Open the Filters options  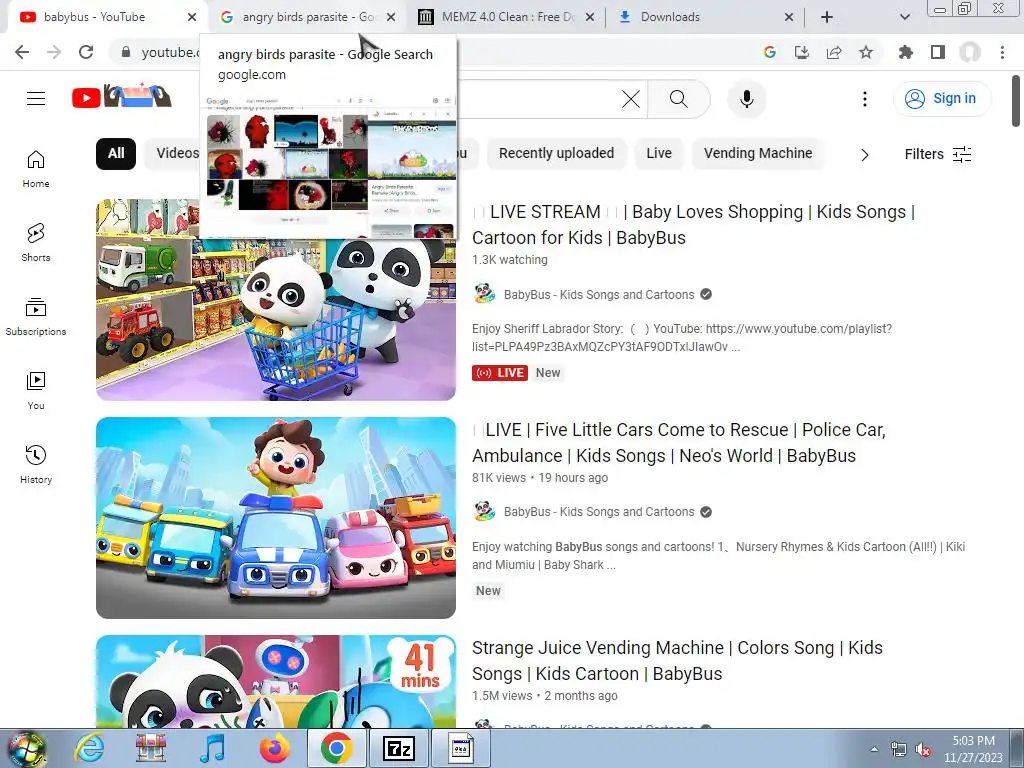pos(938,154)
